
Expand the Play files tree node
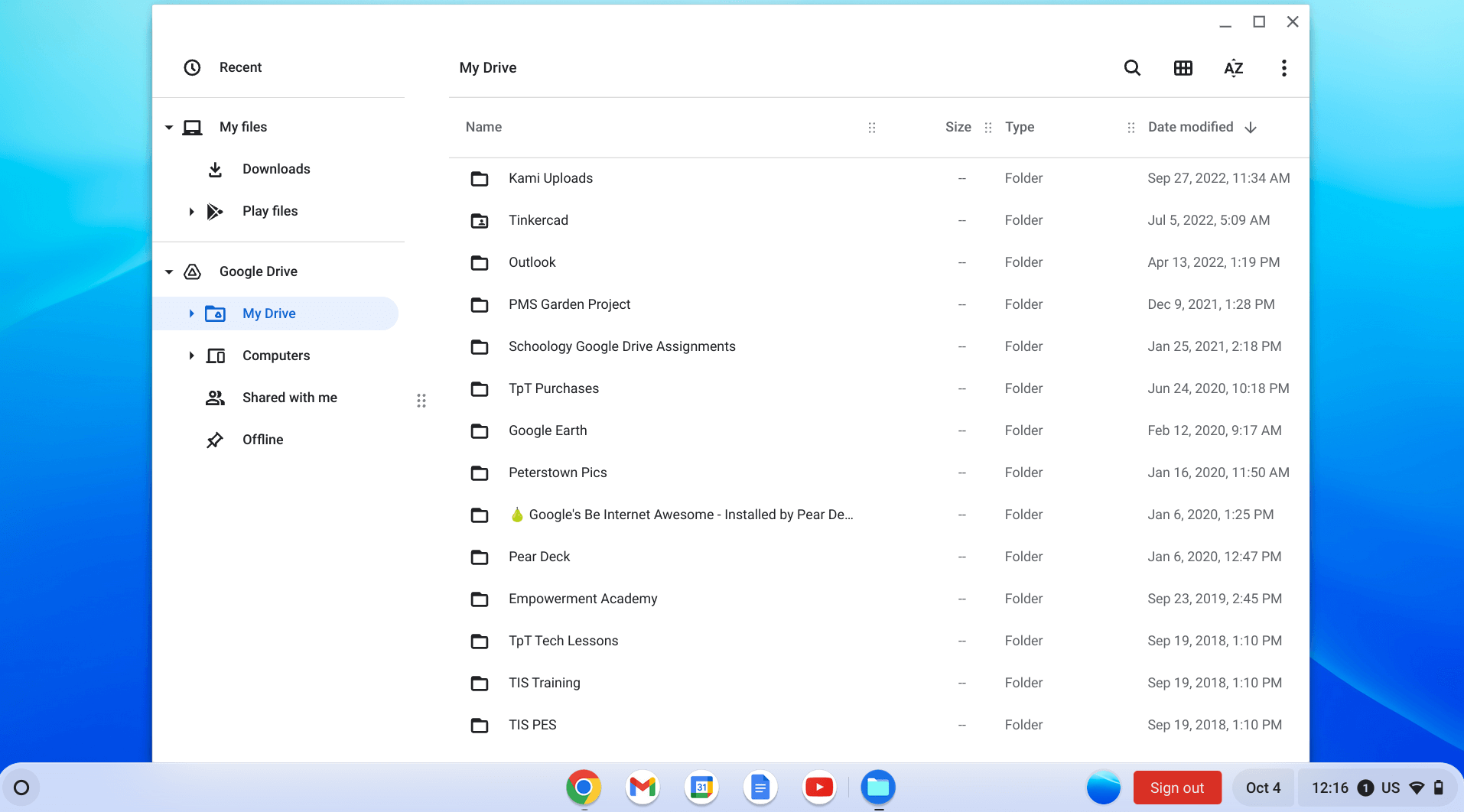click(x=191, y=211)
